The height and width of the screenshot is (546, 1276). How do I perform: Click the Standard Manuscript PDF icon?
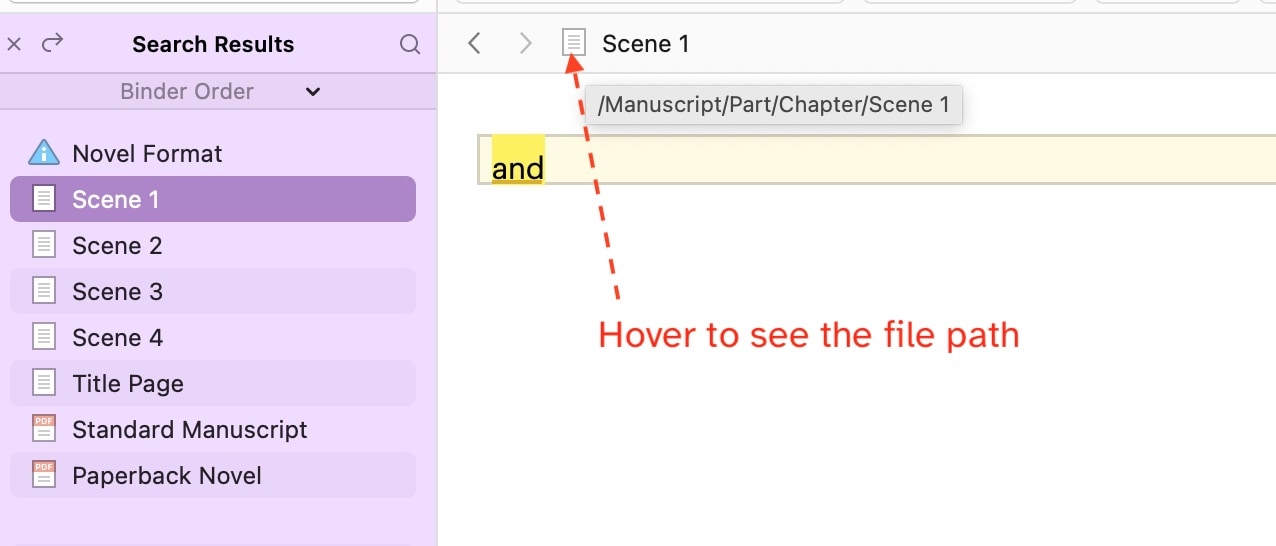(x=44, y=429)
